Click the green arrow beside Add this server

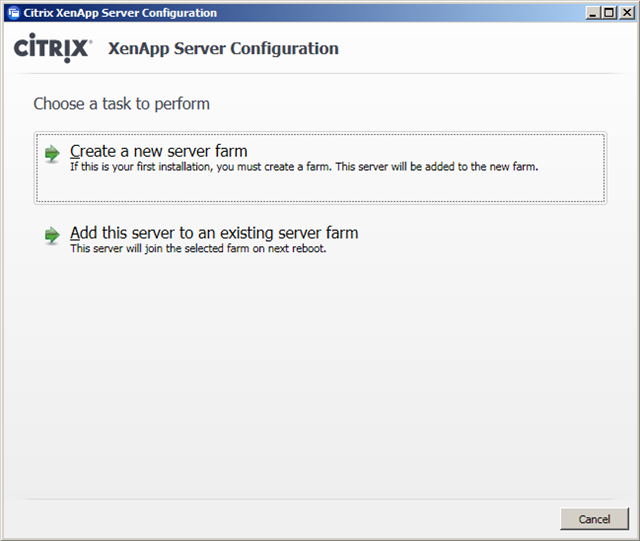52,235
